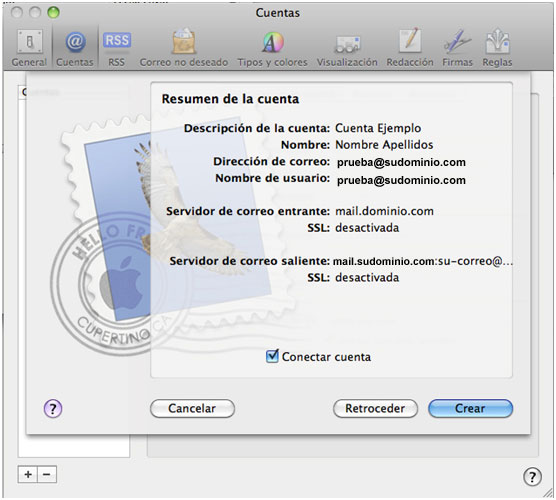Click the 'Cuentas' window title
Screen dimensions: 556x500
[278, 13]
